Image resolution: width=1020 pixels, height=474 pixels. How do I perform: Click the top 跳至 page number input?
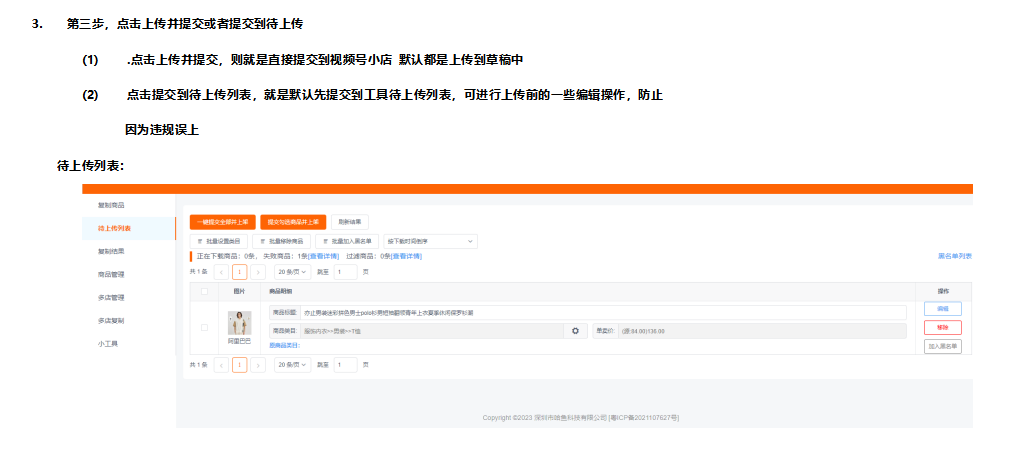point(345,272)
